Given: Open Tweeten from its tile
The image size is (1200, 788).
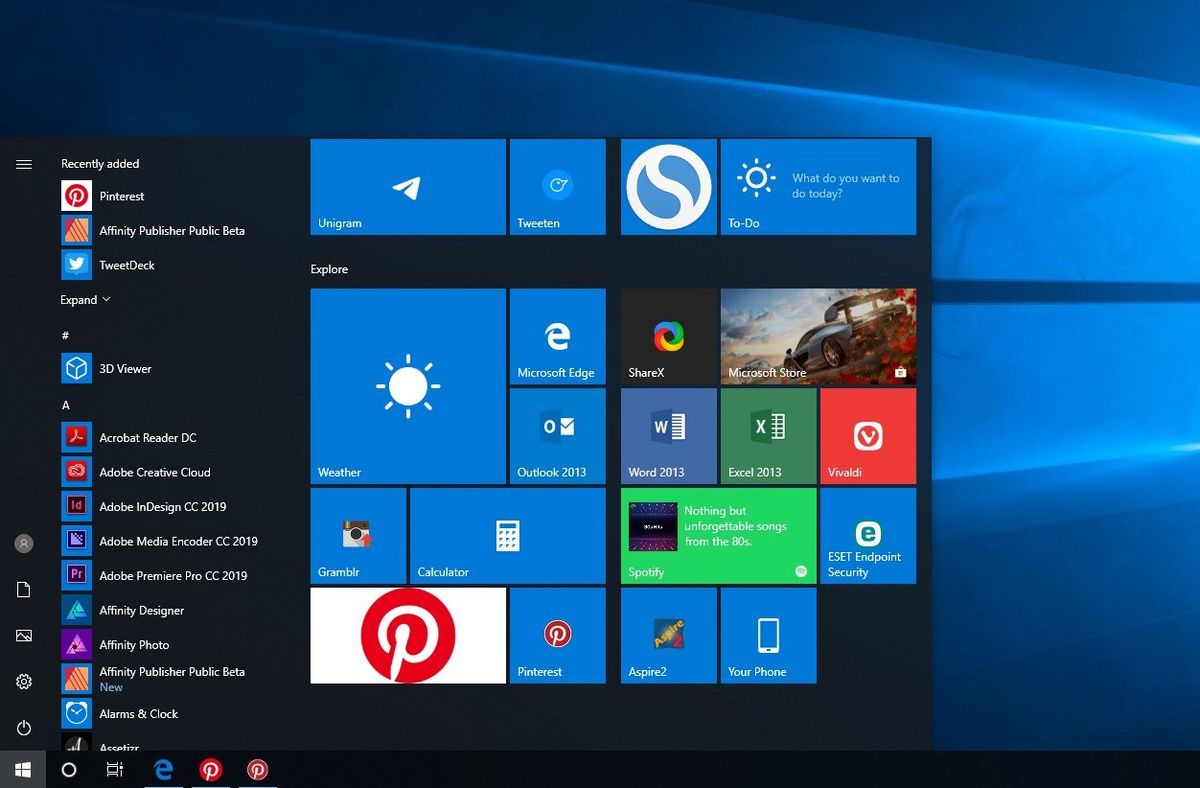Looking at the screenshot, I should pyautogui.click(x=557, y=186).
